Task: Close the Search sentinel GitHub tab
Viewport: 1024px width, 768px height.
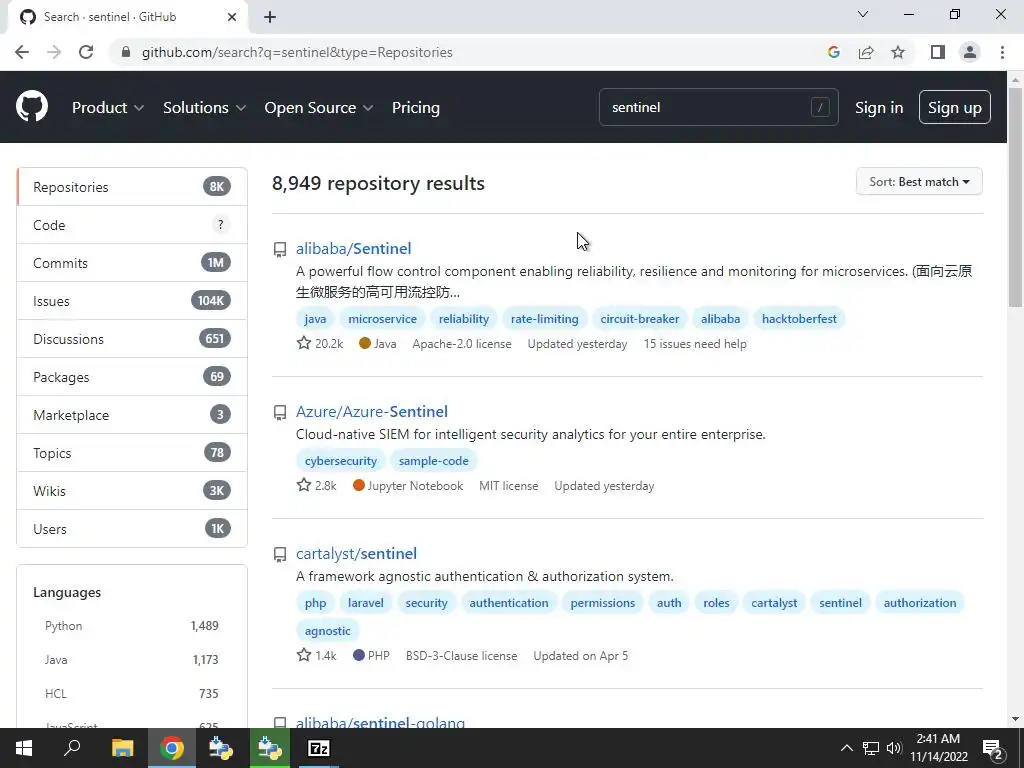Action: (x=232, y=17)
